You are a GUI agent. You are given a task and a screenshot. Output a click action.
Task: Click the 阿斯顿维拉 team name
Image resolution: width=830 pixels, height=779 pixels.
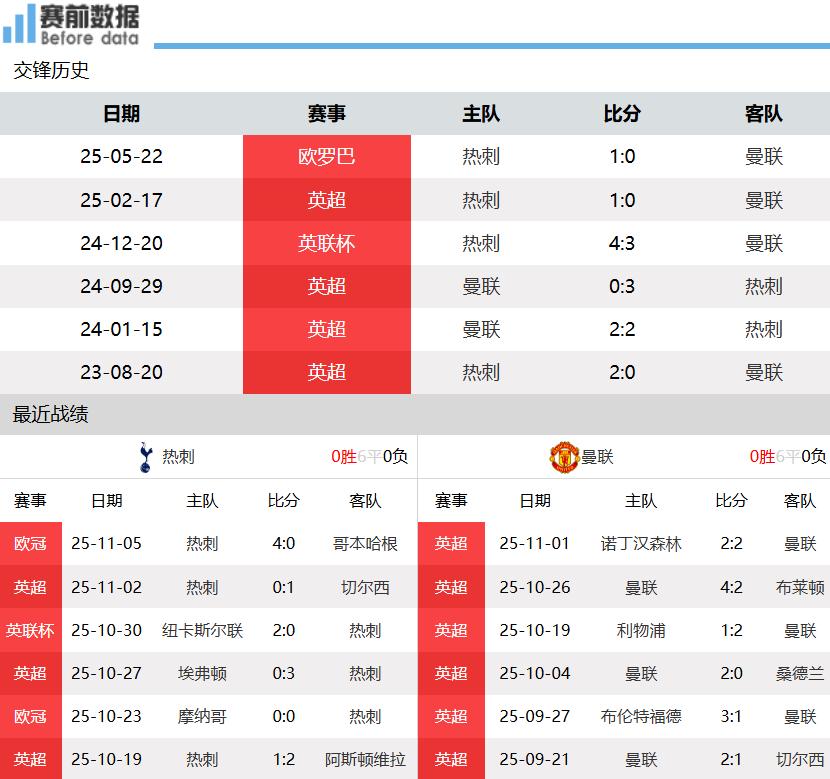tap(365, 759)
